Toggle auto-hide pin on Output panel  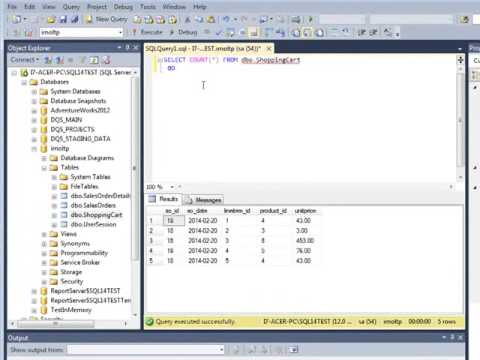tap(452, 337)
